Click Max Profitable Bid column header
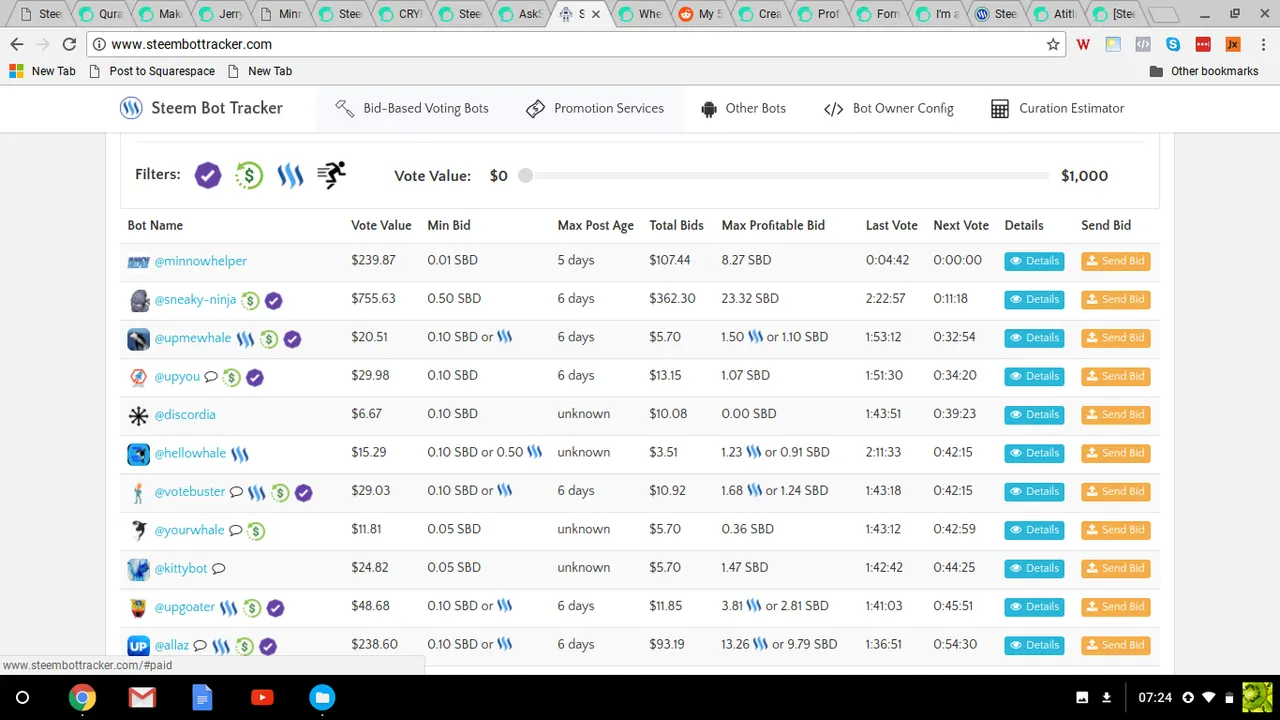Image resolution: width=1280 pixels, height=720 pixels. [773, 225]
